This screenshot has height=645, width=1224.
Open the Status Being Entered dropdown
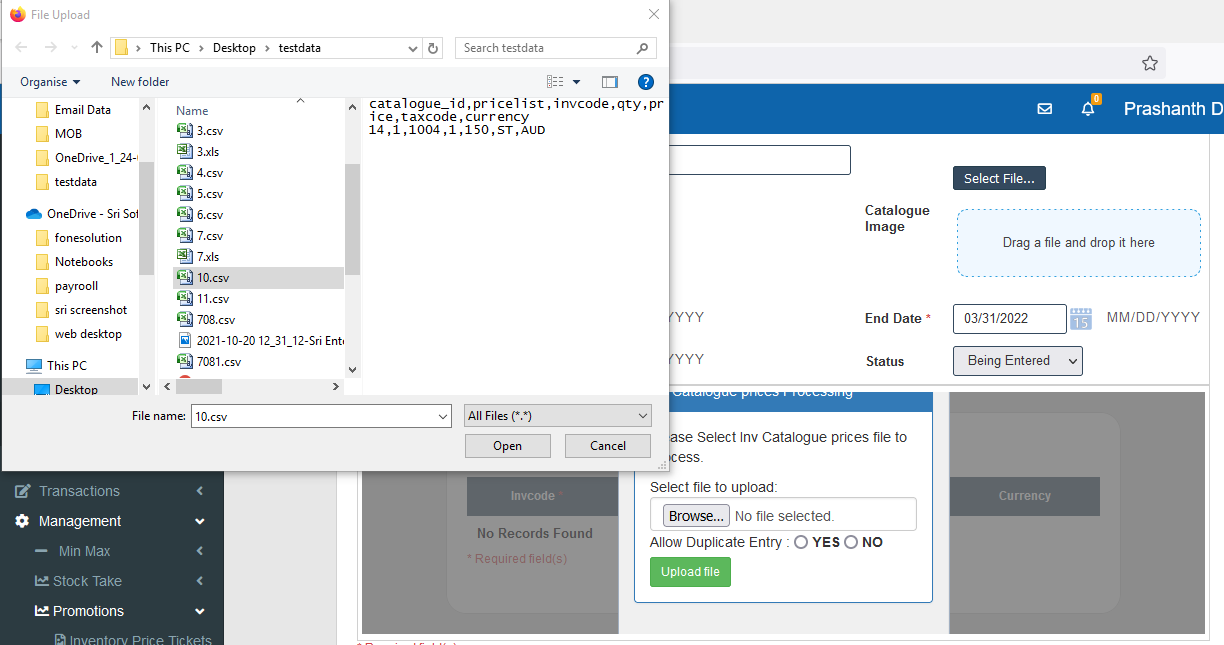click(1018, 361)
